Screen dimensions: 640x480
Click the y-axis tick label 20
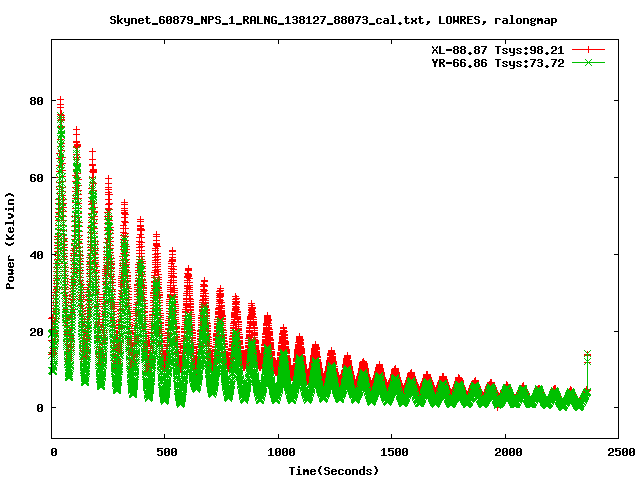coord(36,332)
